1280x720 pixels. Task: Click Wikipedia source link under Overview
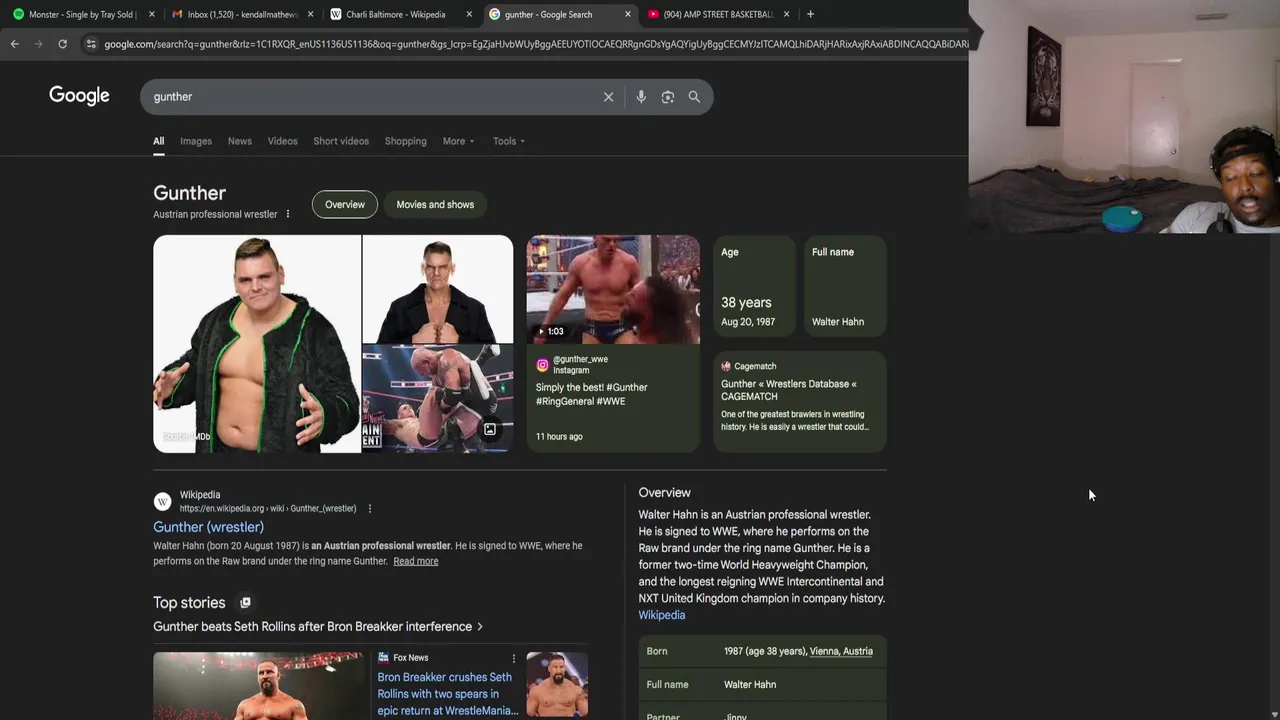click(x=662, y=615)
